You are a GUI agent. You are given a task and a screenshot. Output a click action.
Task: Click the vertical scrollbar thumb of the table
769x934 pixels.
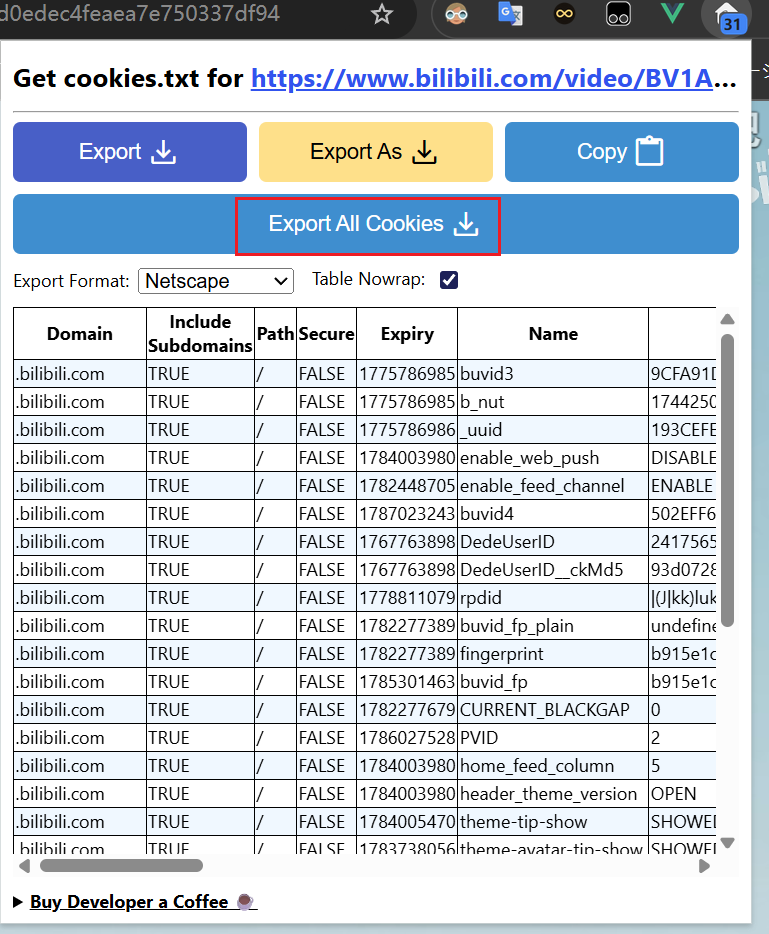click(727, 480)
